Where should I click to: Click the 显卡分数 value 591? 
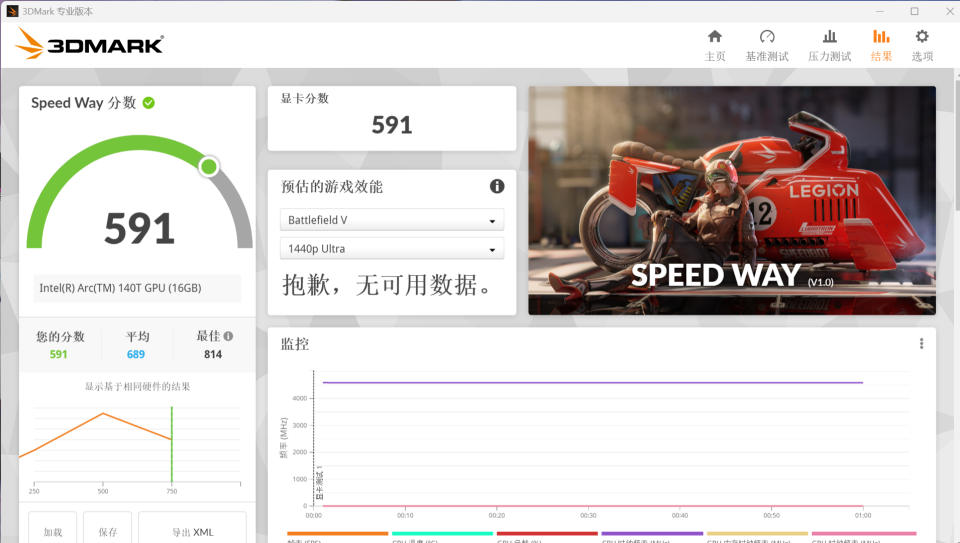[x=392, y=125]
